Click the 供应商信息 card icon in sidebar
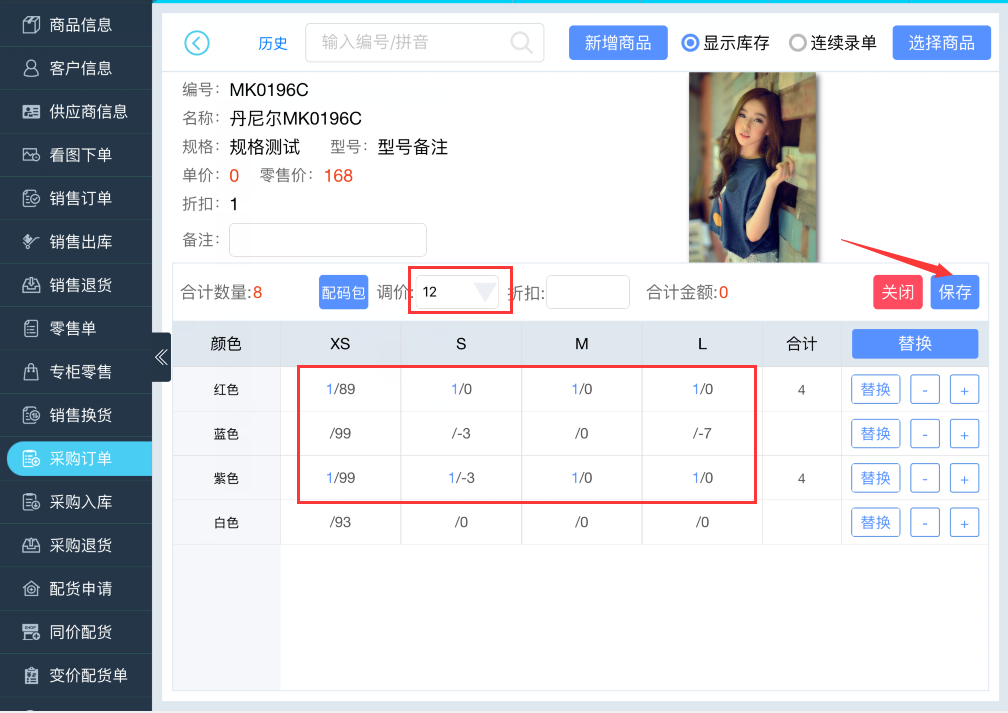 31,112
